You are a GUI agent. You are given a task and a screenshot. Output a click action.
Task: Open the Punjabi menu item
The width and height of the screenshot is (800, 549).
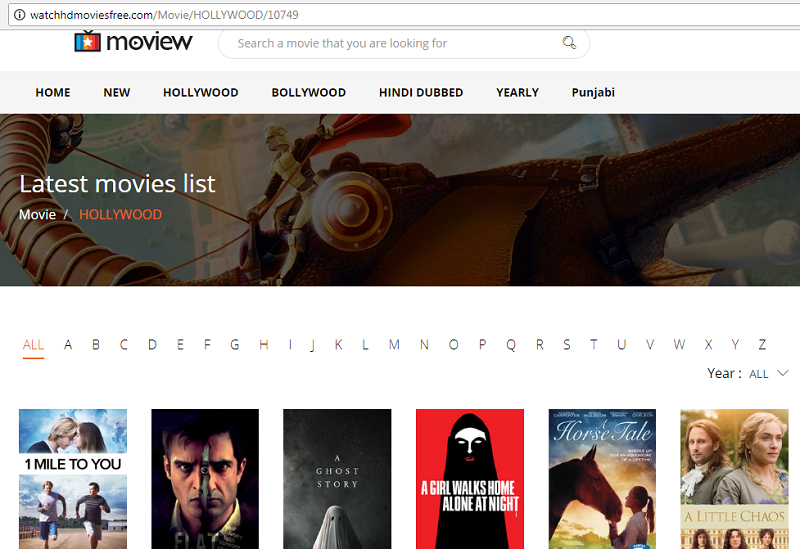click(x=593, y=92)
